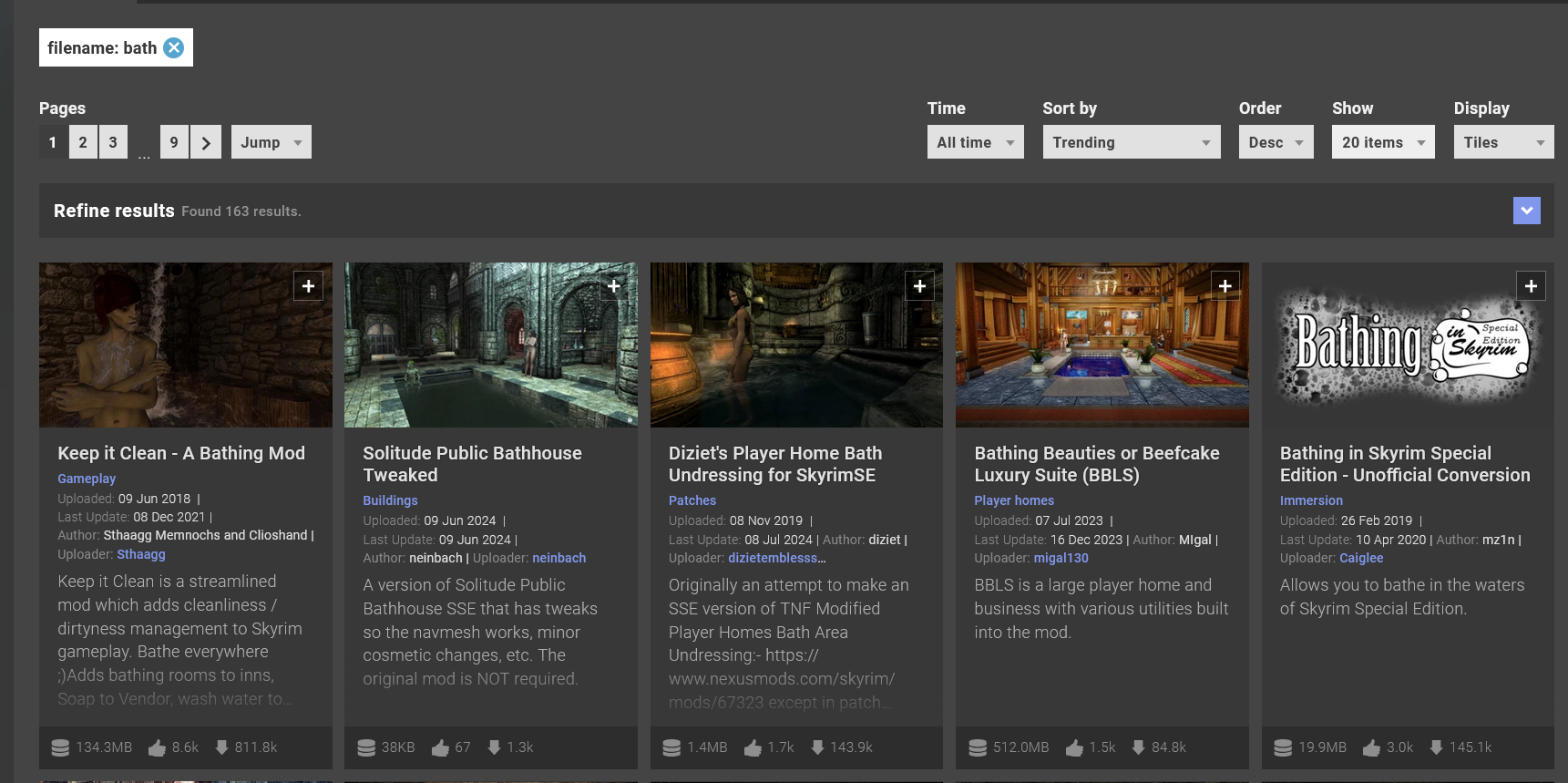Go to page 2 of results
The height and width of the screenshot is (783, 1568).
83,142
